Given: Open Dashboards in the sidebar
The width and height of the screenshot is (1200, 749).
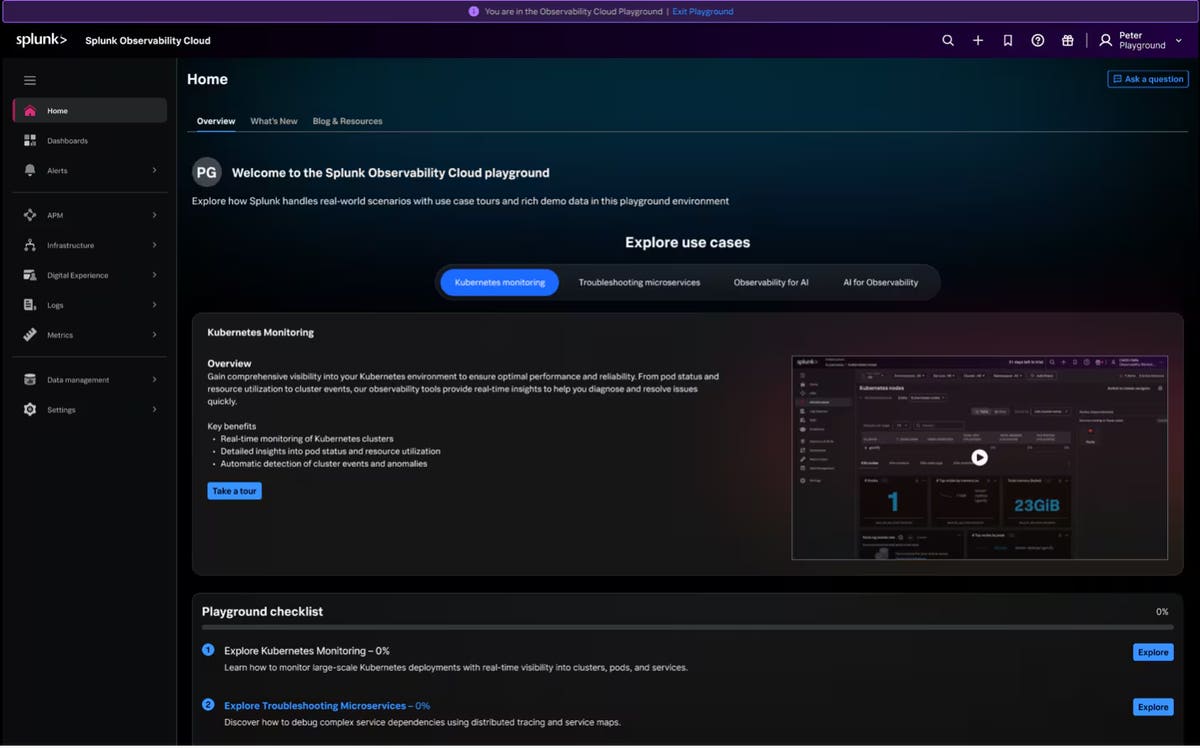Looking at the screenshot, I should (x=90, y=141).
